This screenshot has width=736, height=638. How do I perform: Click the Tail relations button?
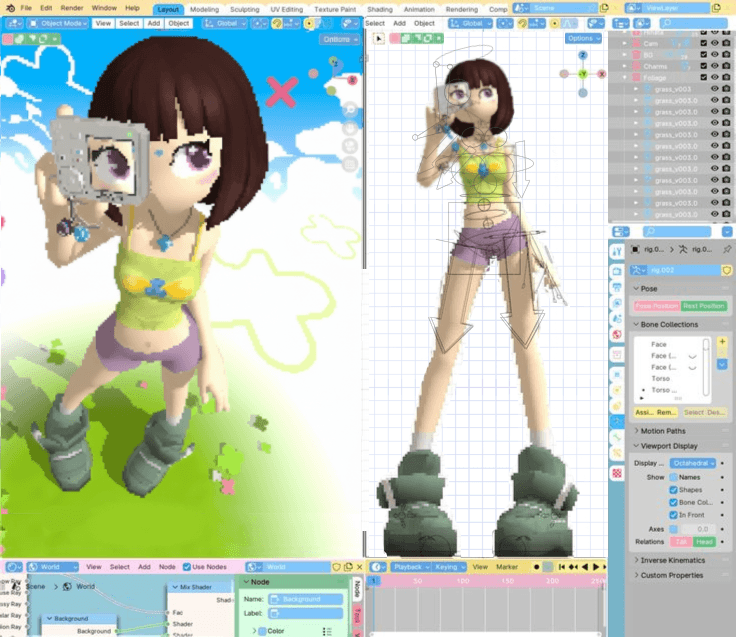click(x=681, y=542)
